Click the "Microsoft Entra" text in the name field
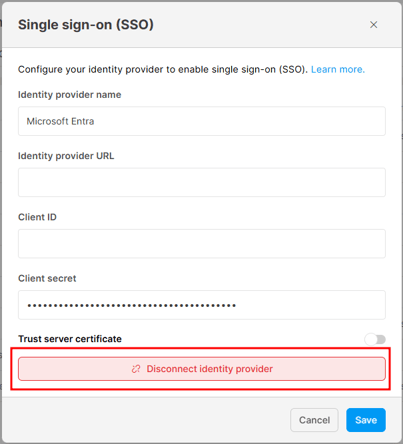Screen dimensions: 403x444 click(60, 121)
